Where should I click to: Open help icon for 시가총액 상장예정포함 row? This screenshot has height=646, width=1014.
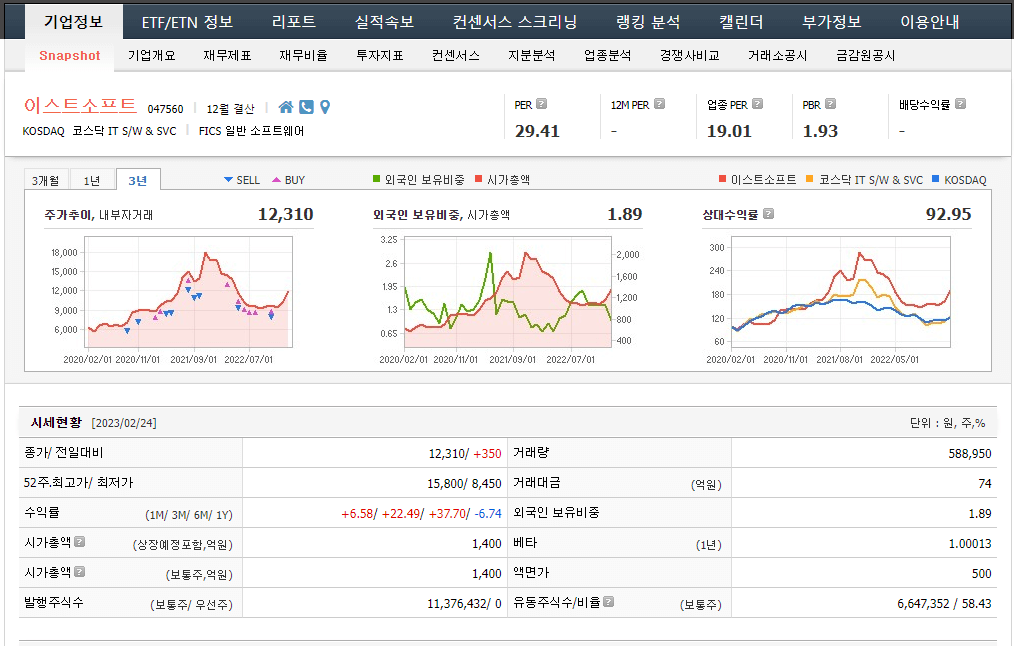[80, 541]
